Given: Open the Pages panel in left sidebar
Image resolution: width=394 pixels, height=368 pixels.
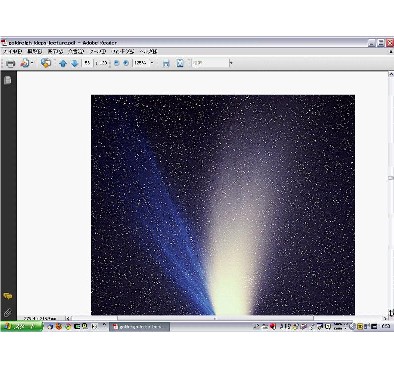Looking at the screenshot, I should [x=7, y=80].
